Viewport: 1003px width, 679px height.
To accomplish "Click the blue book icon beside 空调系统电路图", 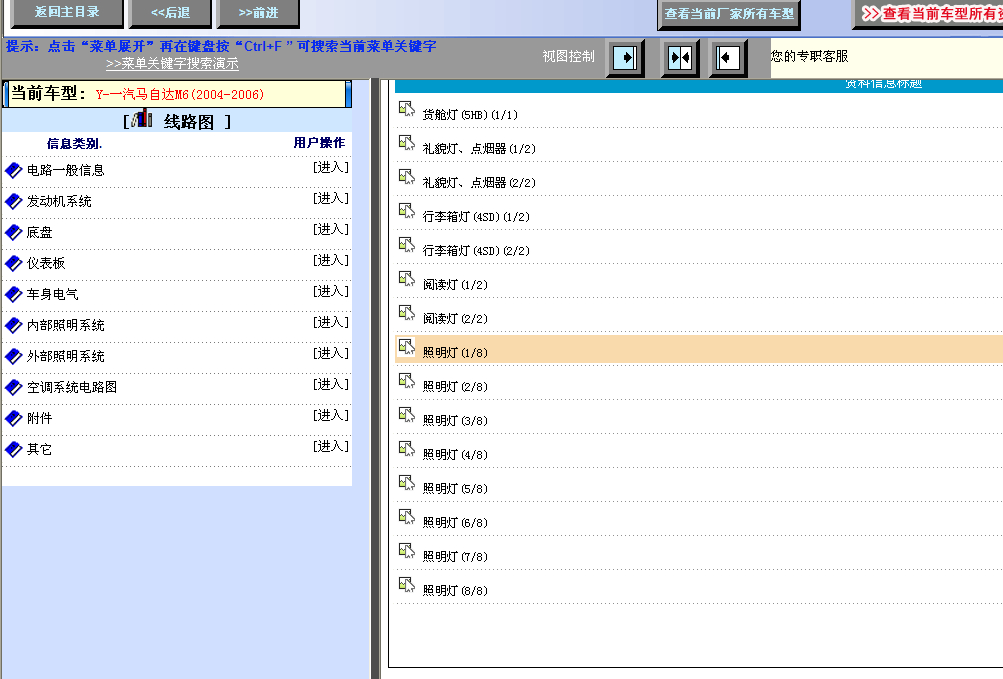I will point(13,387).
